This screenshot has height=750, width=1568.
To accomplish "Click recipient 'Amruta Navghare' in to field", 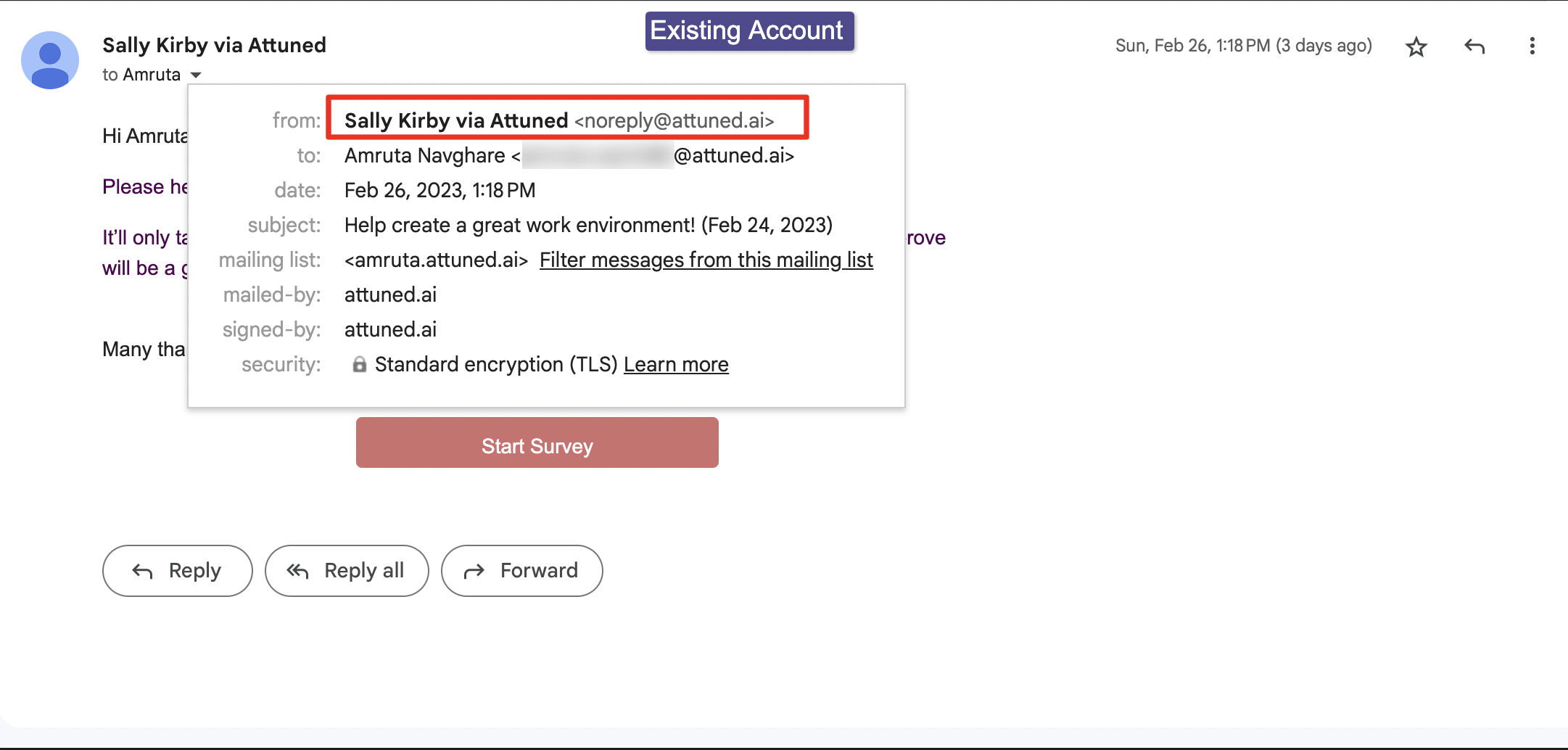I will pyautogui.click(x=425, y=155).
